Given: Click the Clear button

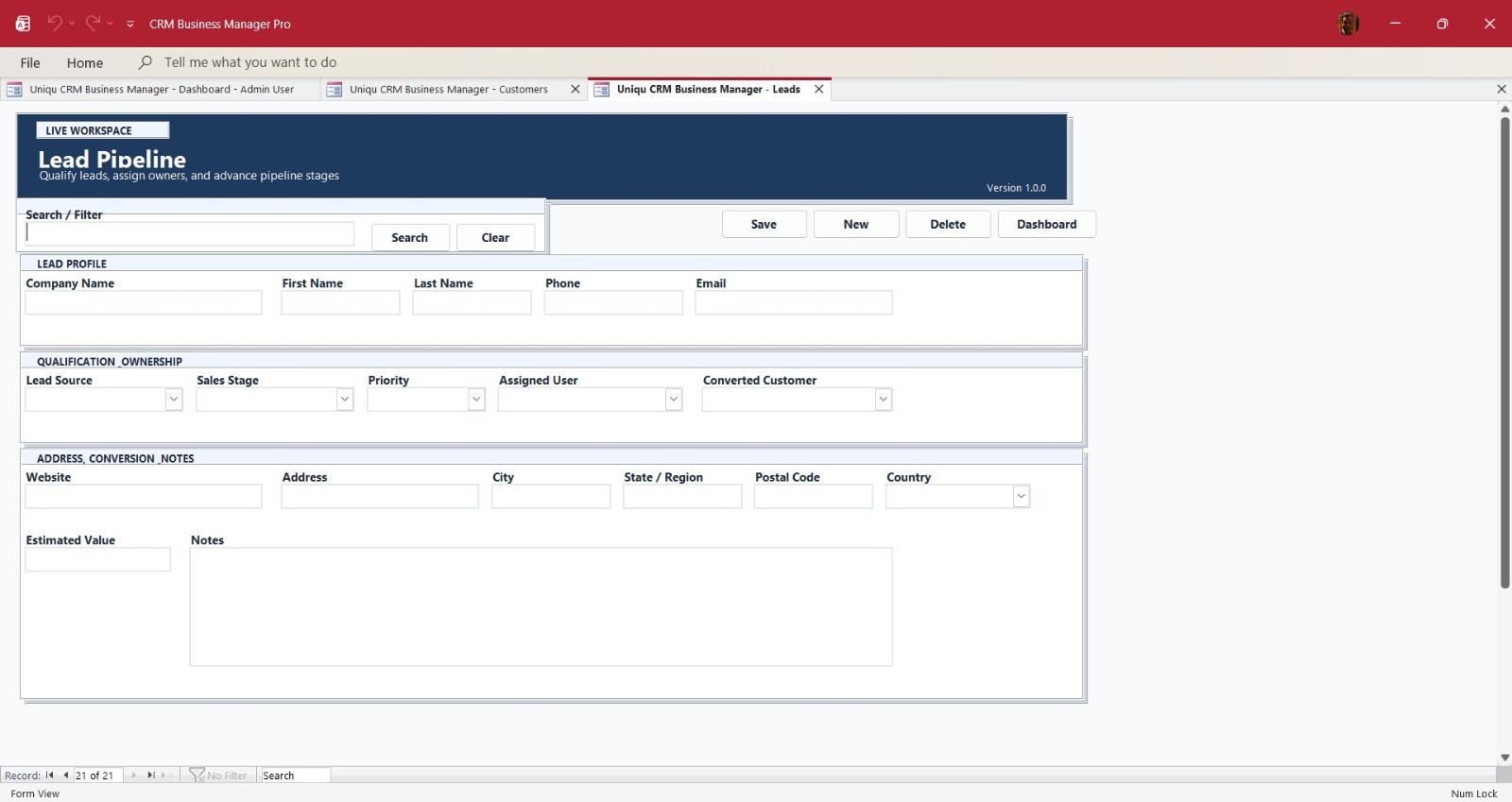Looking at the screenshot, I should click(x=495, y=237).
